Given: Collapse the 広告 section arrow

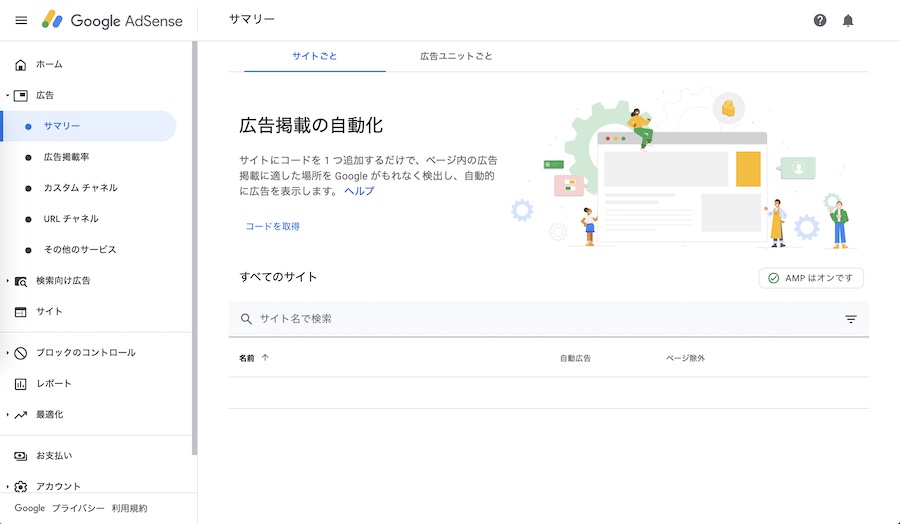Looking at the screenshot, I should pyautogui.click(x=7, y=96).
